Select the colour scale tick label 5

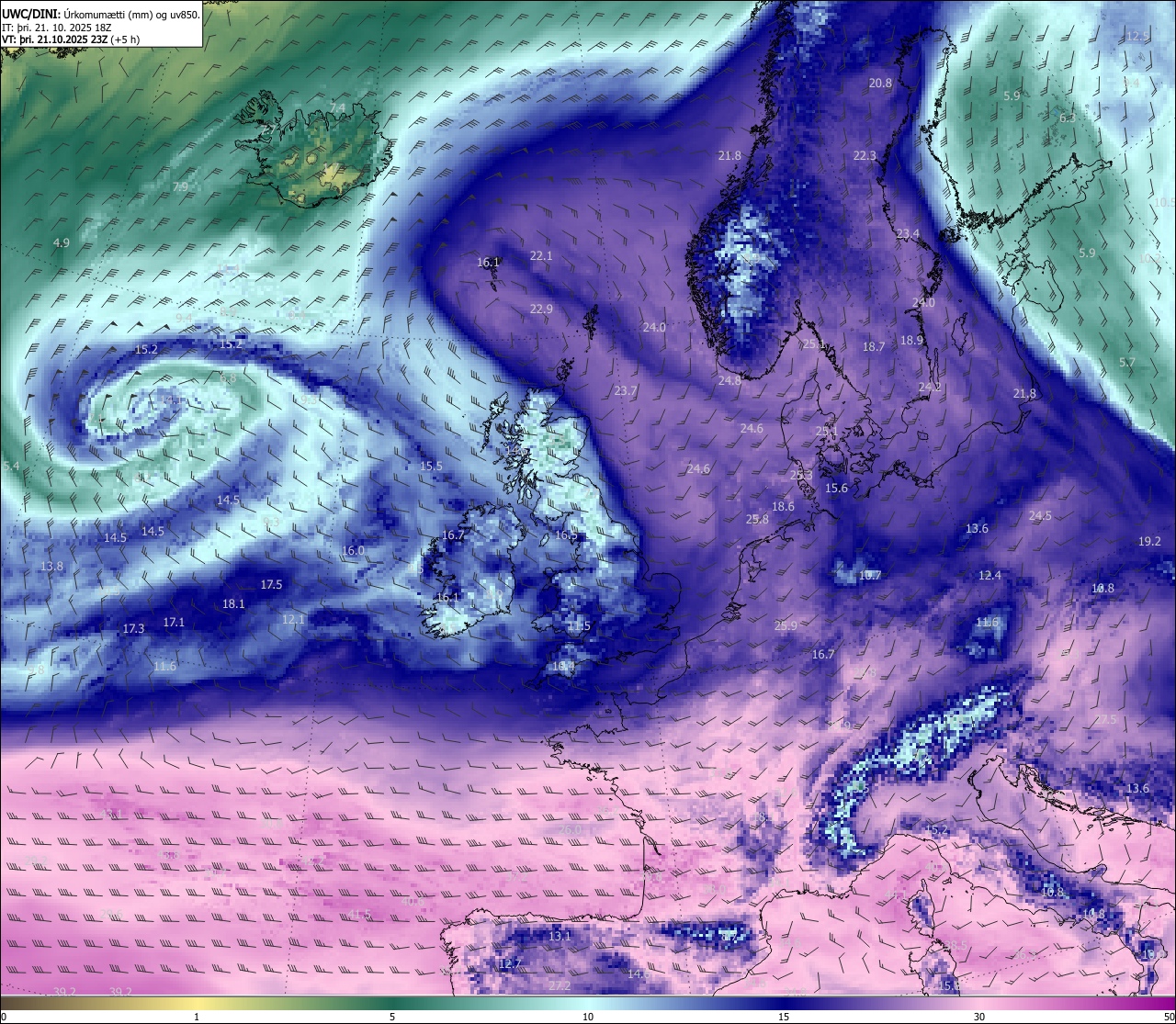click(392, 1017)
